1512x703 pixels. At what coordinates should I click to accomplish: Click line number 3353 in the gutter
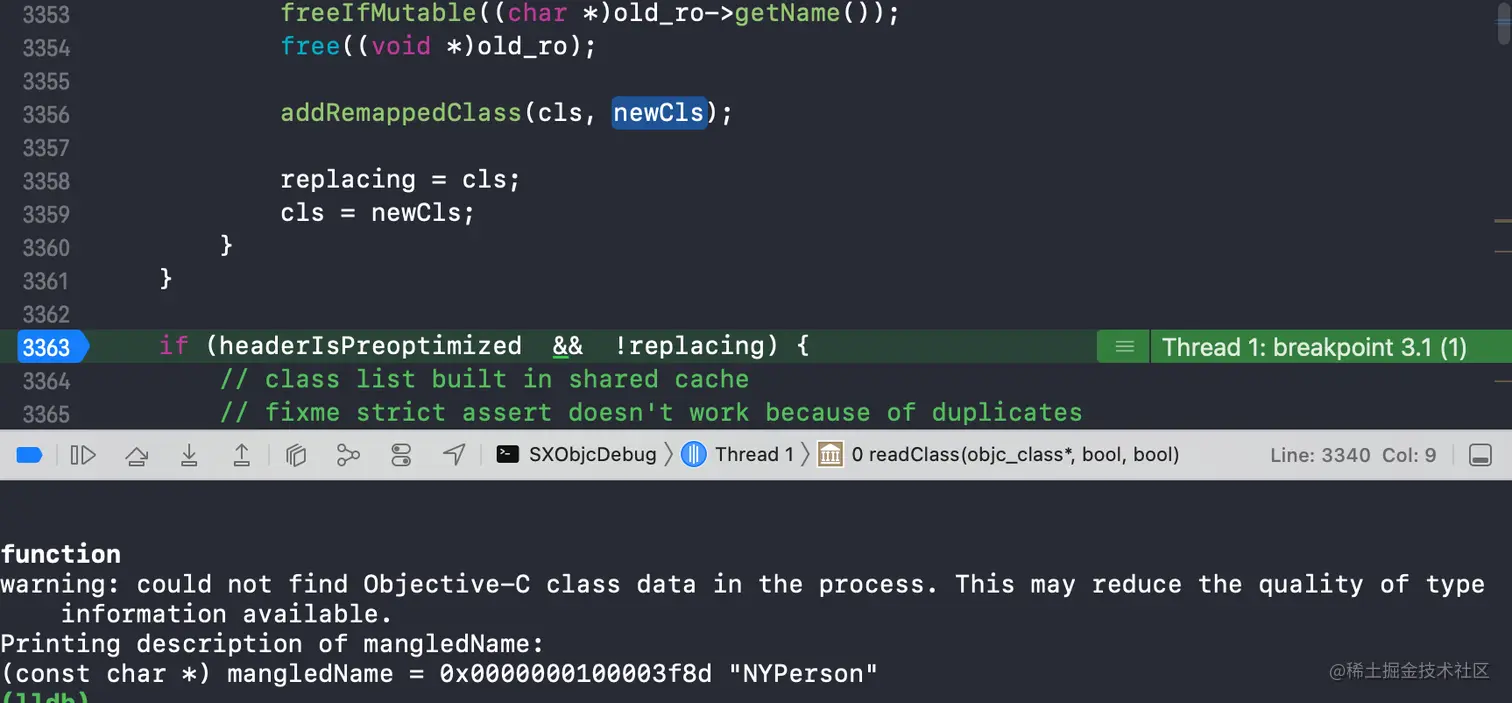tap(46, 14)
